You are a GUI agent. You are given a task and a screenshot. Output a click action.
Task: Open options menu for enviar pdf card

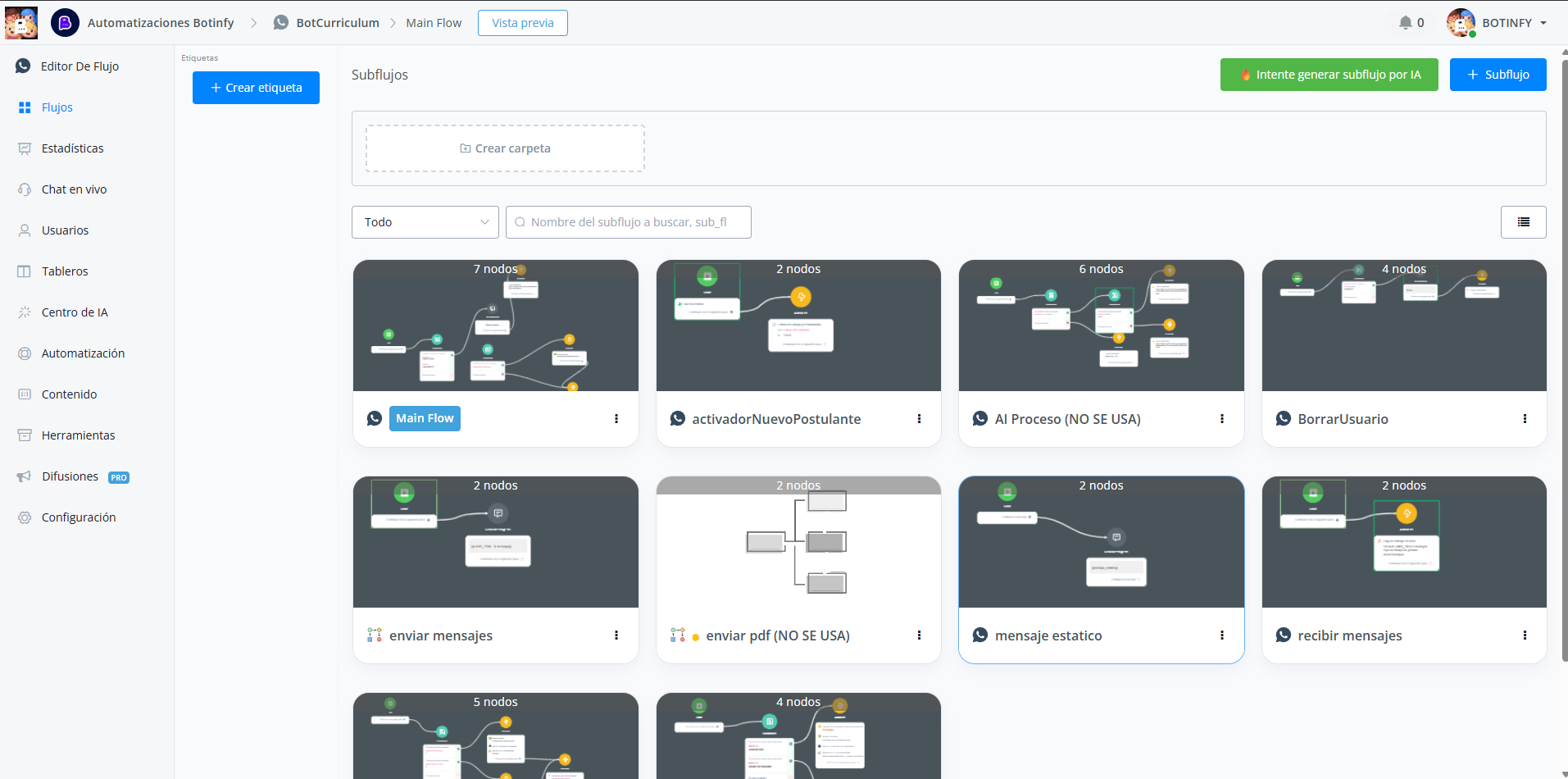[x=919, y=635]
